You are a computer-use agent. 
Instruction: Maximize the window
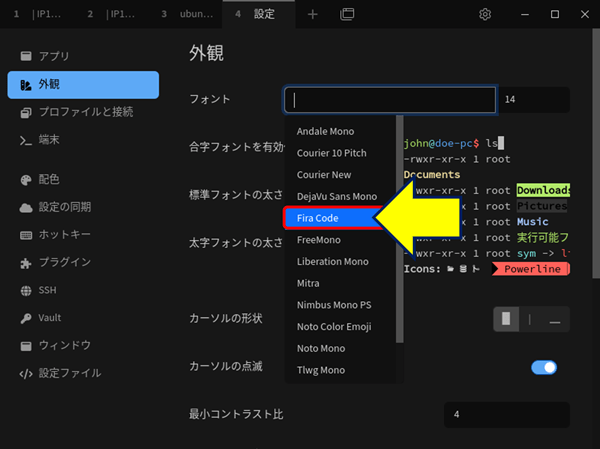[555, 14]
